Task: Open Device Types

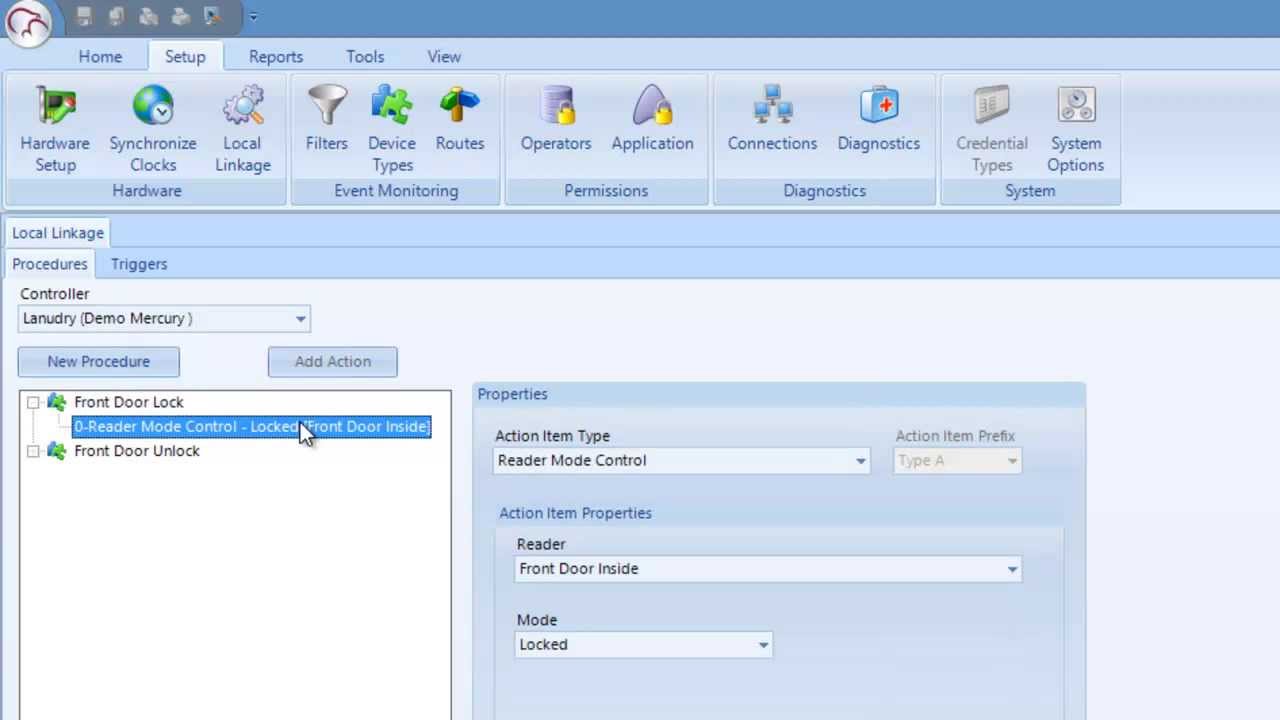Action: 392,130
